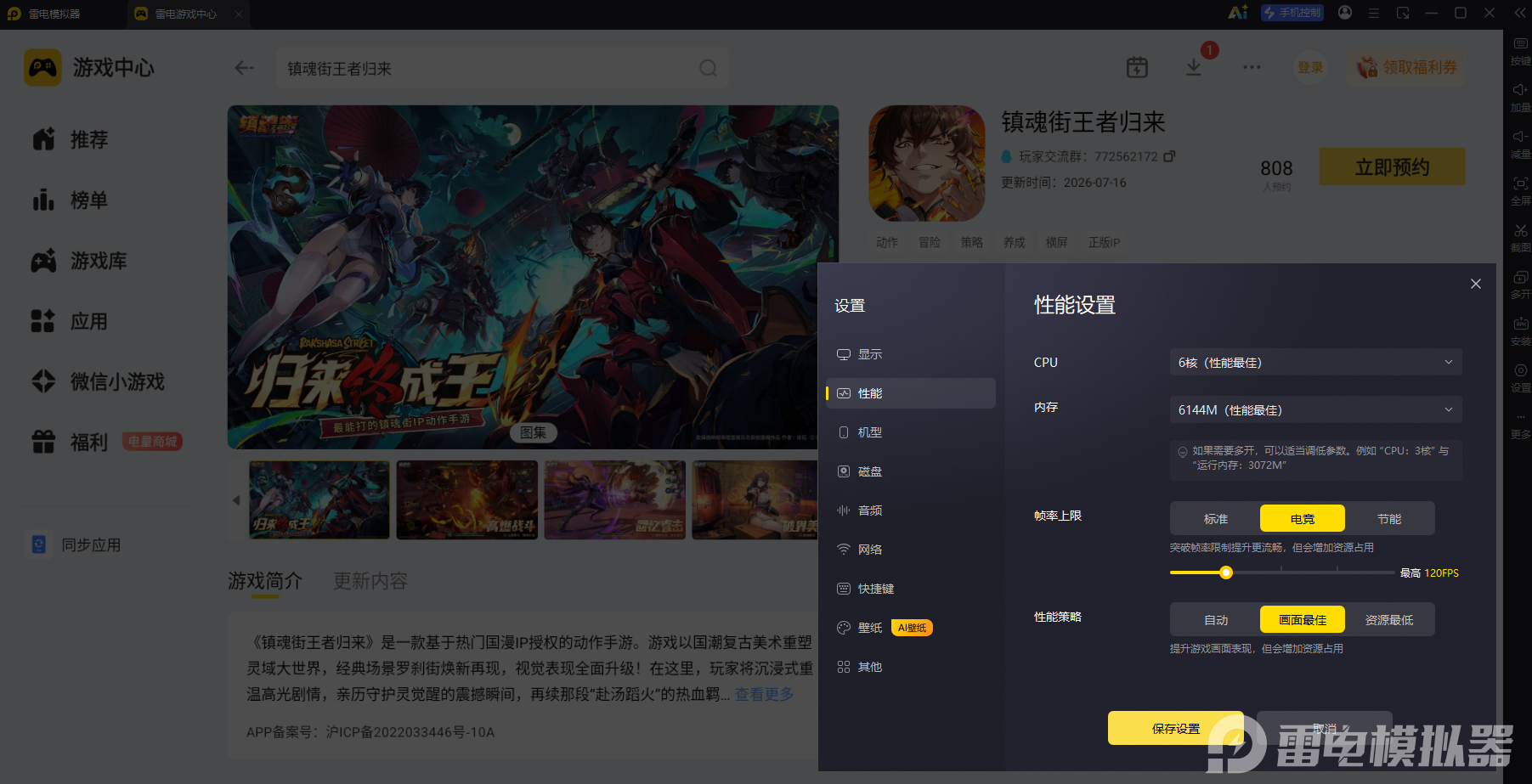Open 显示 settings section
This screenshot has height=784, width=1532.
click(911, 354)
